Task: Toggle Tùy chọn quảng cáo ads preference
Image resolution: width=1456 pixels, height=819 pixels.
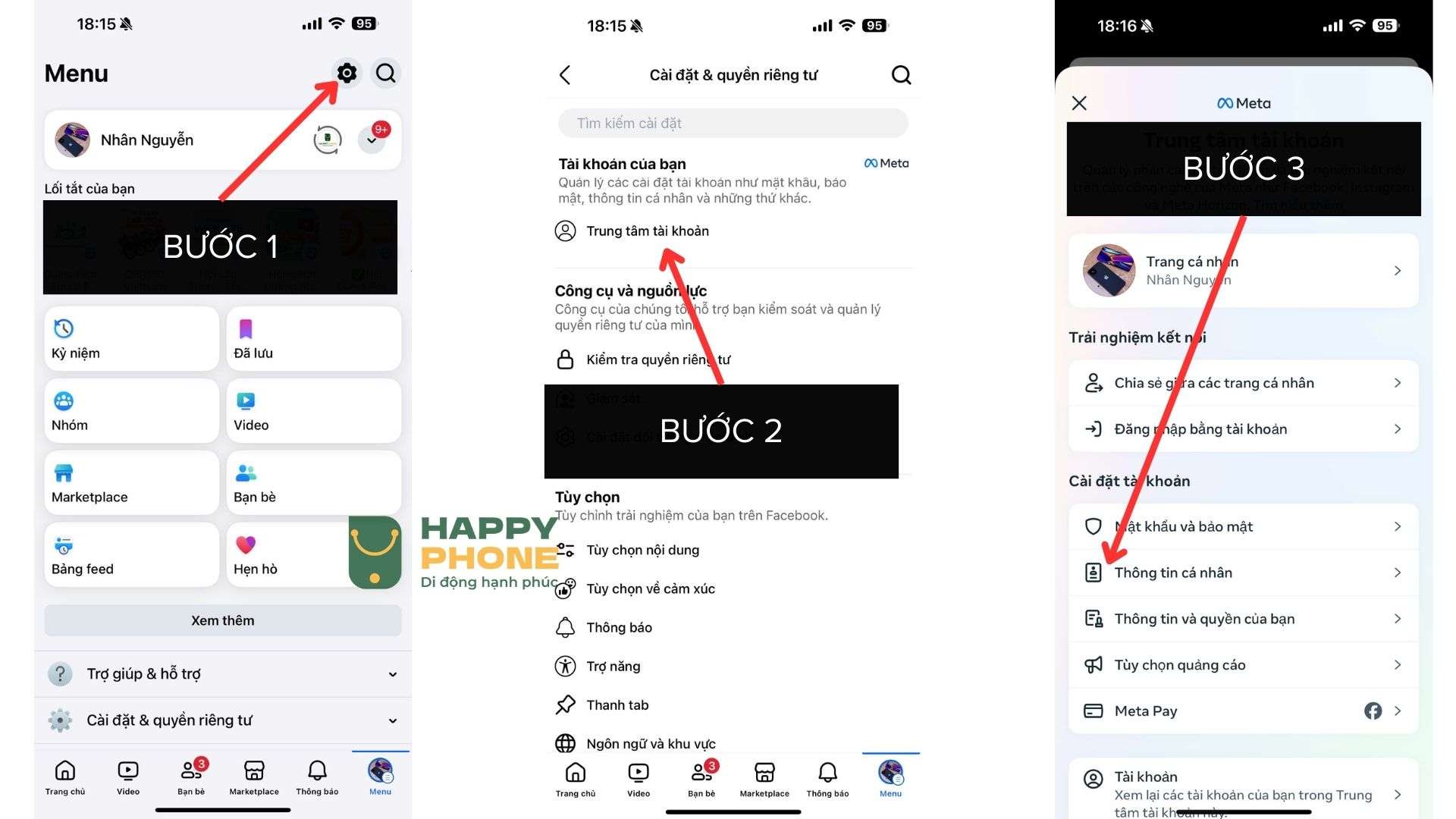Action: pyautogui.click(x=1244, y=665)
